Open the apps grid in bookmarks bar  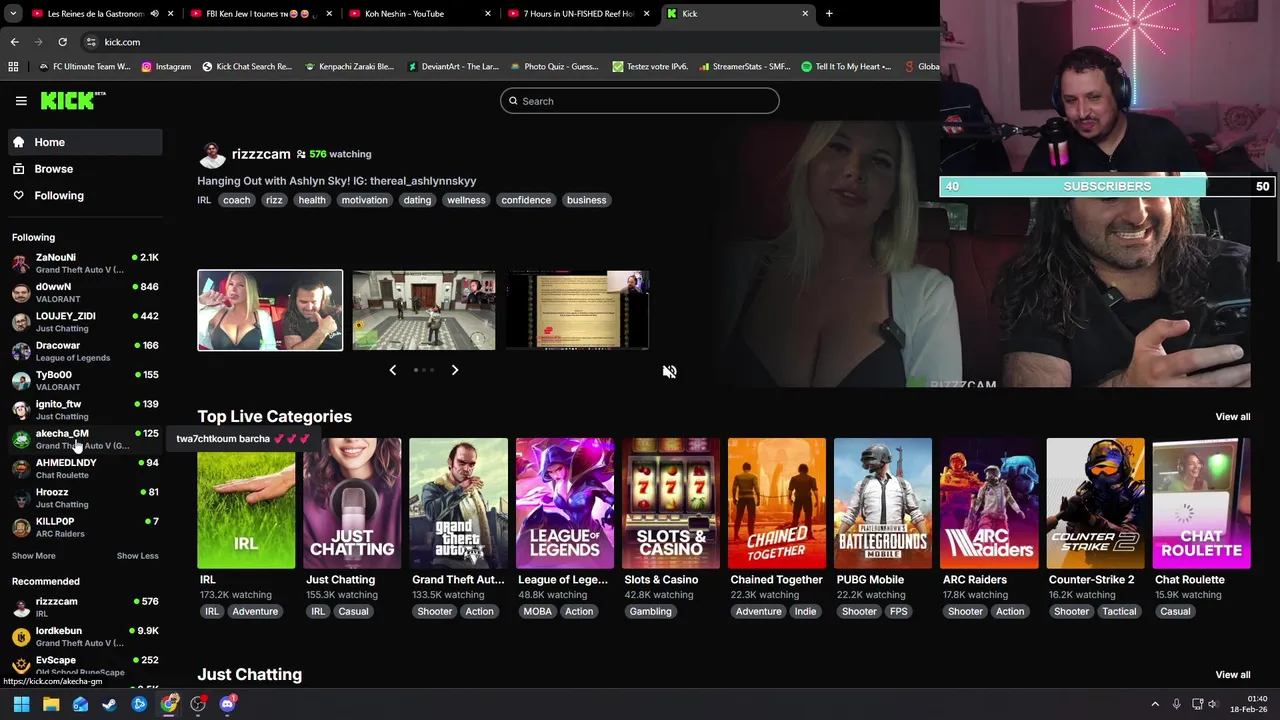tap(13, 67)
